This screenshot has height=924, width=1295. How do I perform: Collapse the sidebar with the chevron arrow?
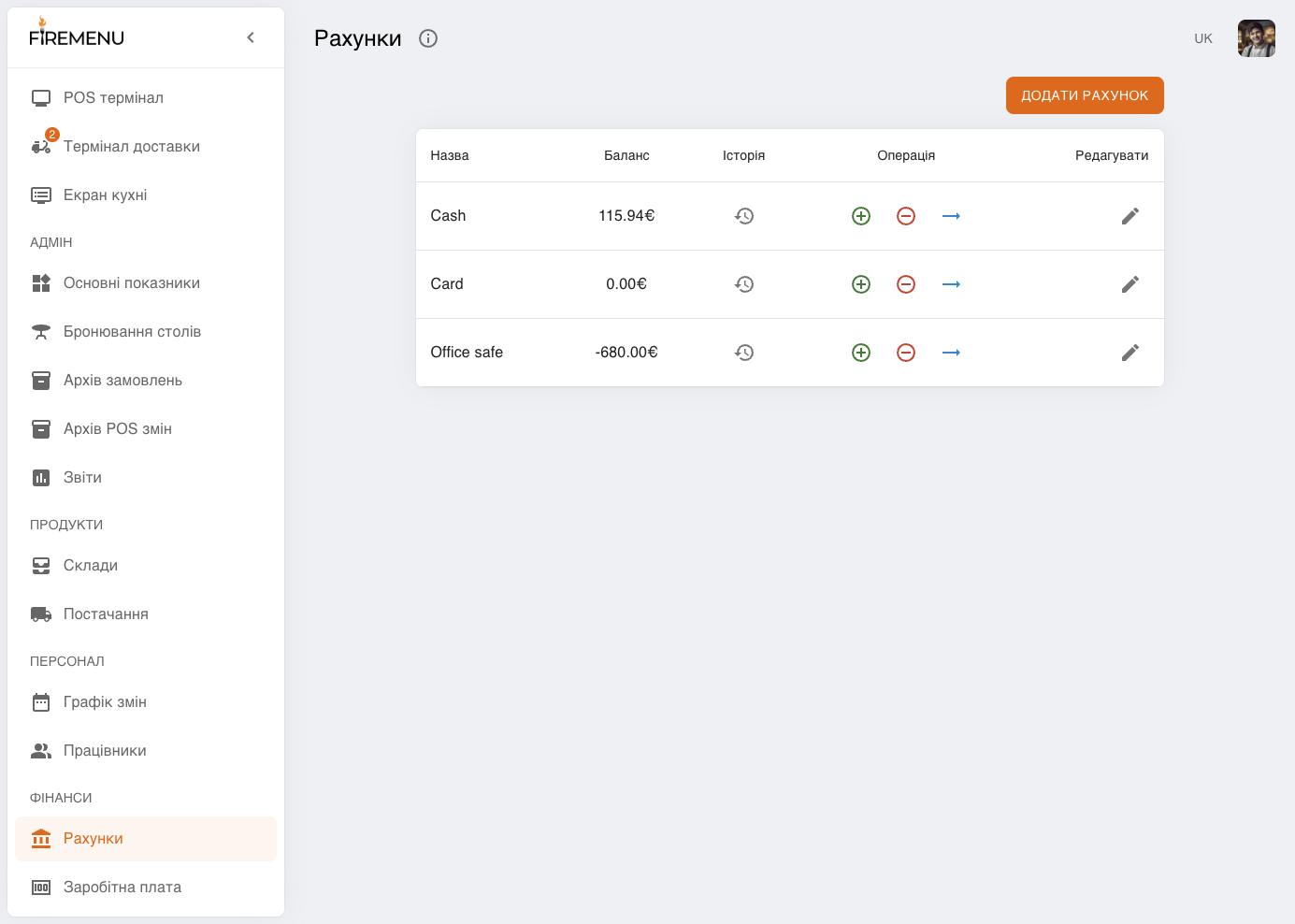[251, 37]
